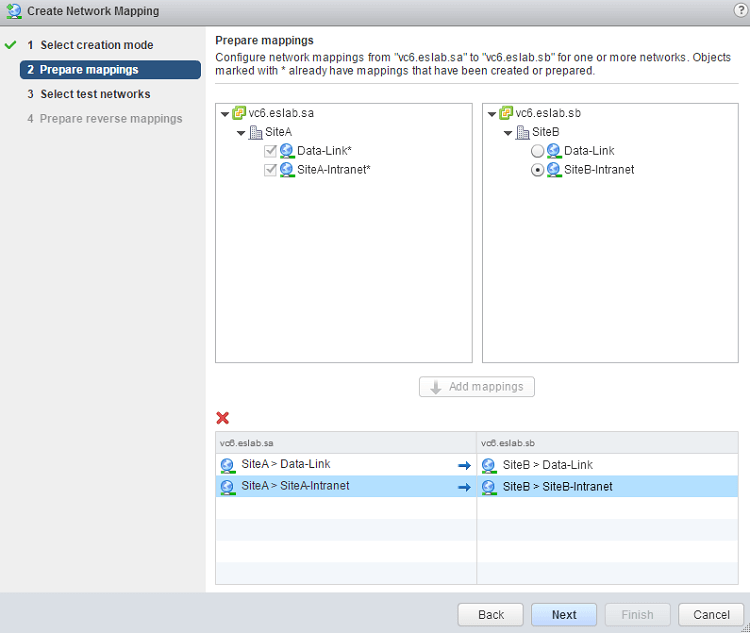This screenshot has width=750, height=633.
Task: Collapse the SiteA tree node
Action: tap(241, 133)
